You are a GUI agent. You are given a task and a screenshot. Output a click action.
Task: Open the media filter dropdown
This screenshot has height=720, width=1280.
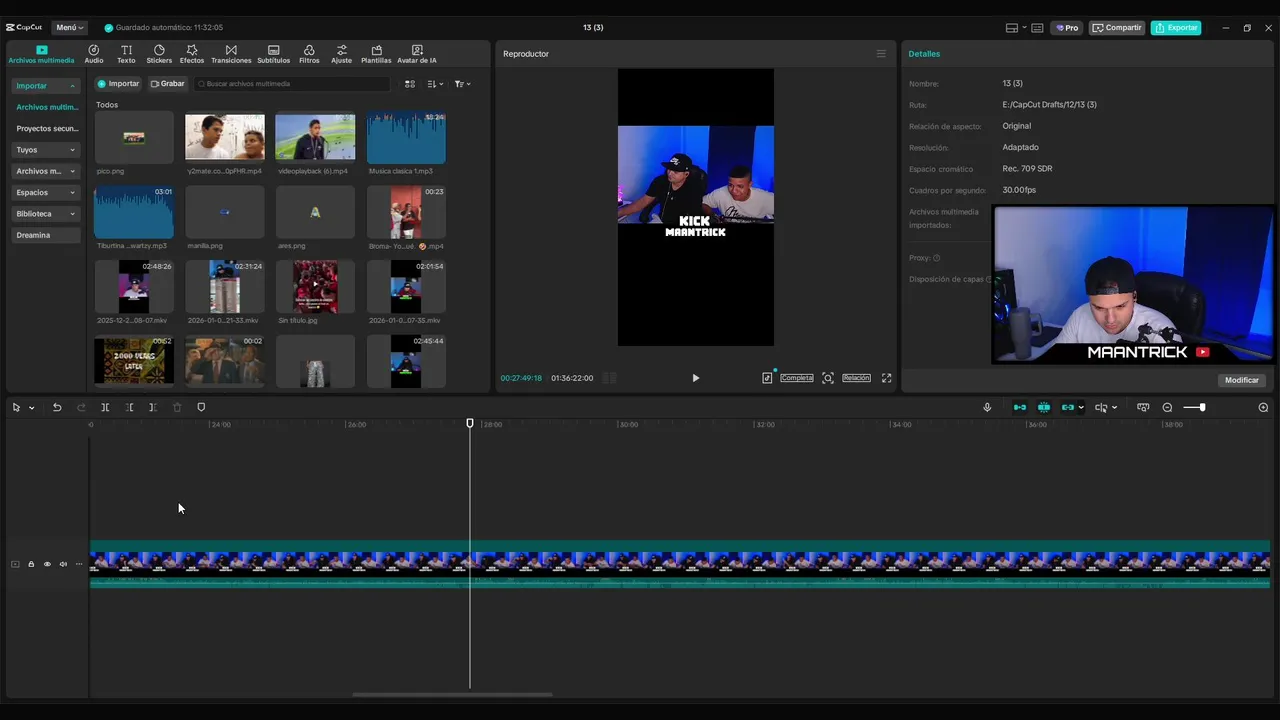tap(462, 84)
